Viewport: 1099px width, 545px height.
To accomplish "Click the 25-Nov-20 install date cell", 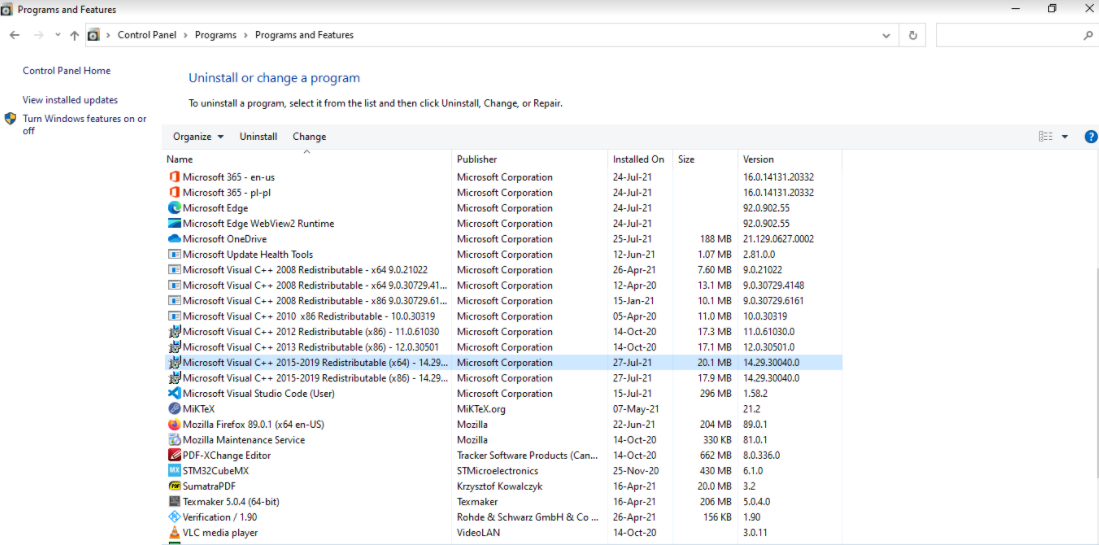I will pos(634,471).
